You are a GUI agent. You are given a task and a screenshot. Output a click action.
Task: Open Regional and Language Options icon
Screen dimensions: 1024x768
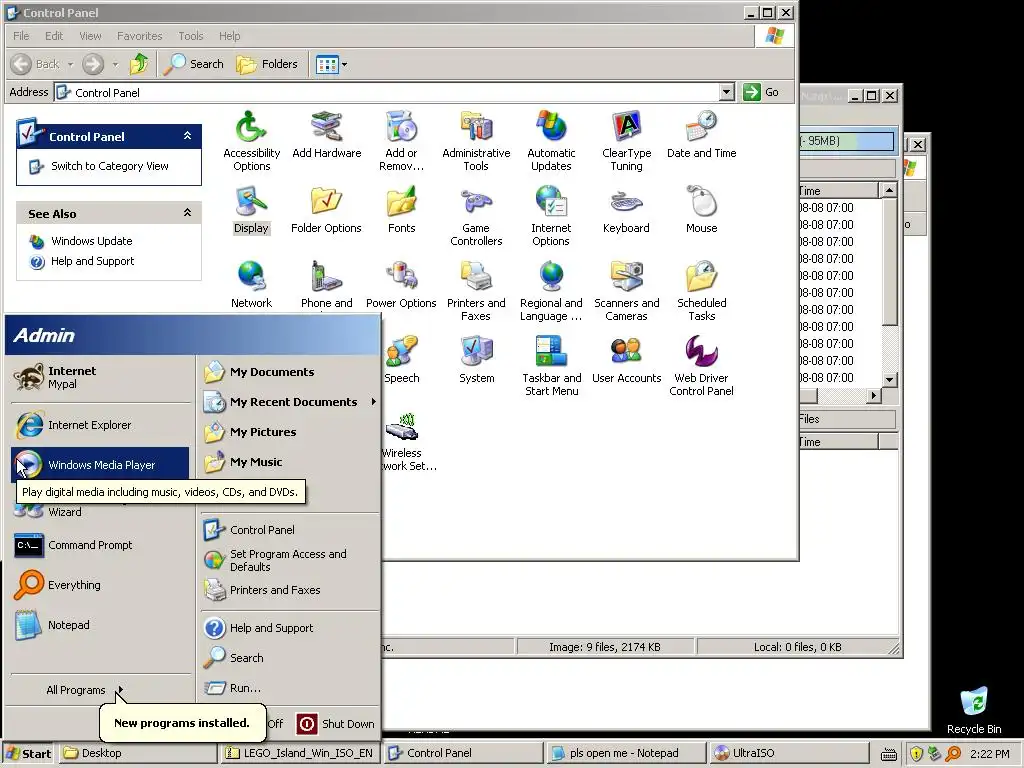click(551, 291)
